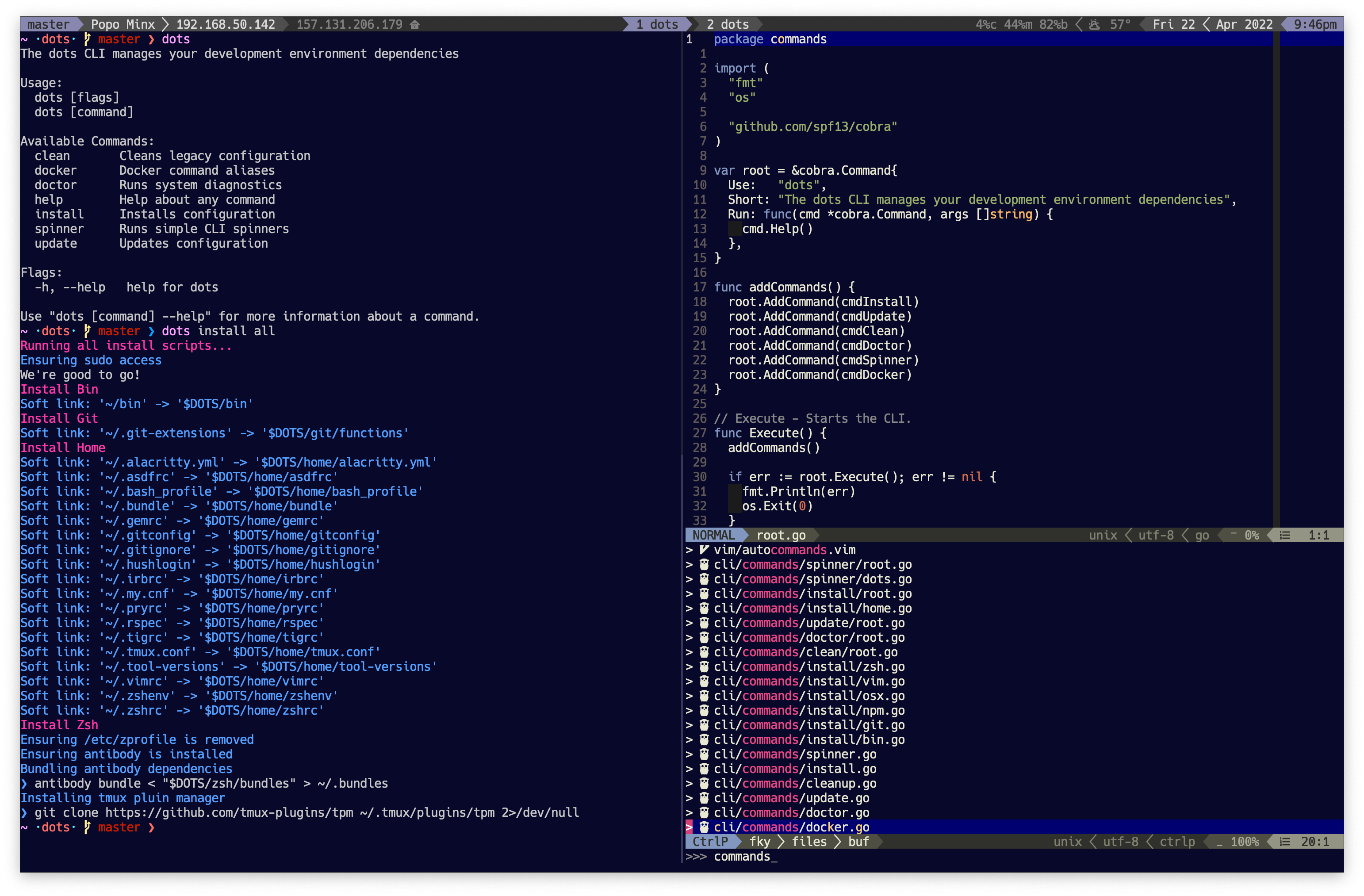Click the 'go' filetype in root.go statusline

(x=1202, y=535)
